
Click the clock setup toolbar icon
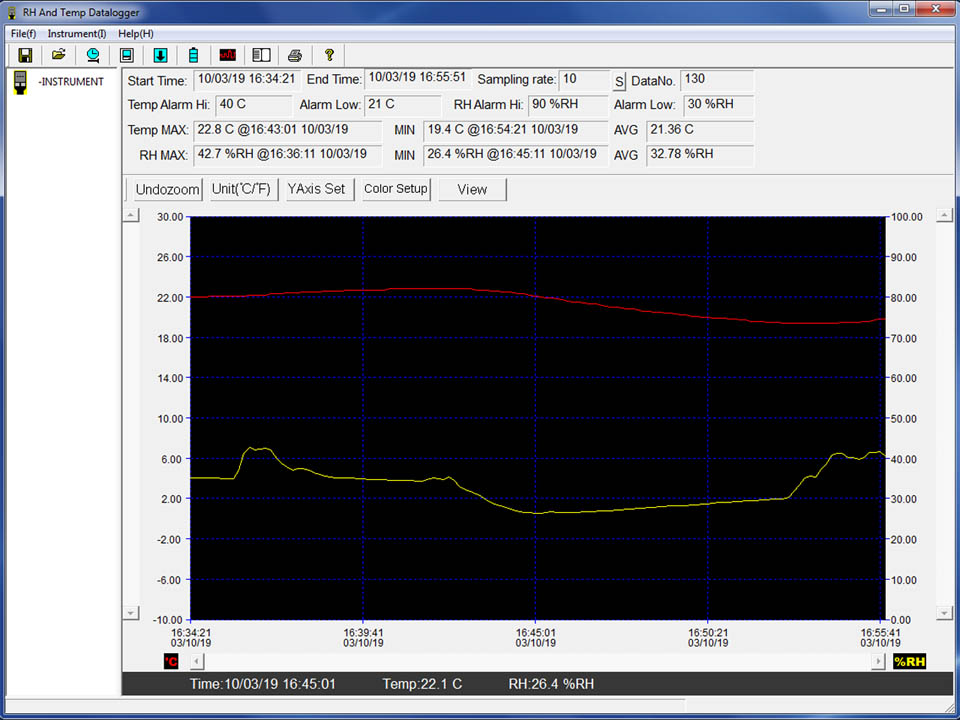pos(92,55)
